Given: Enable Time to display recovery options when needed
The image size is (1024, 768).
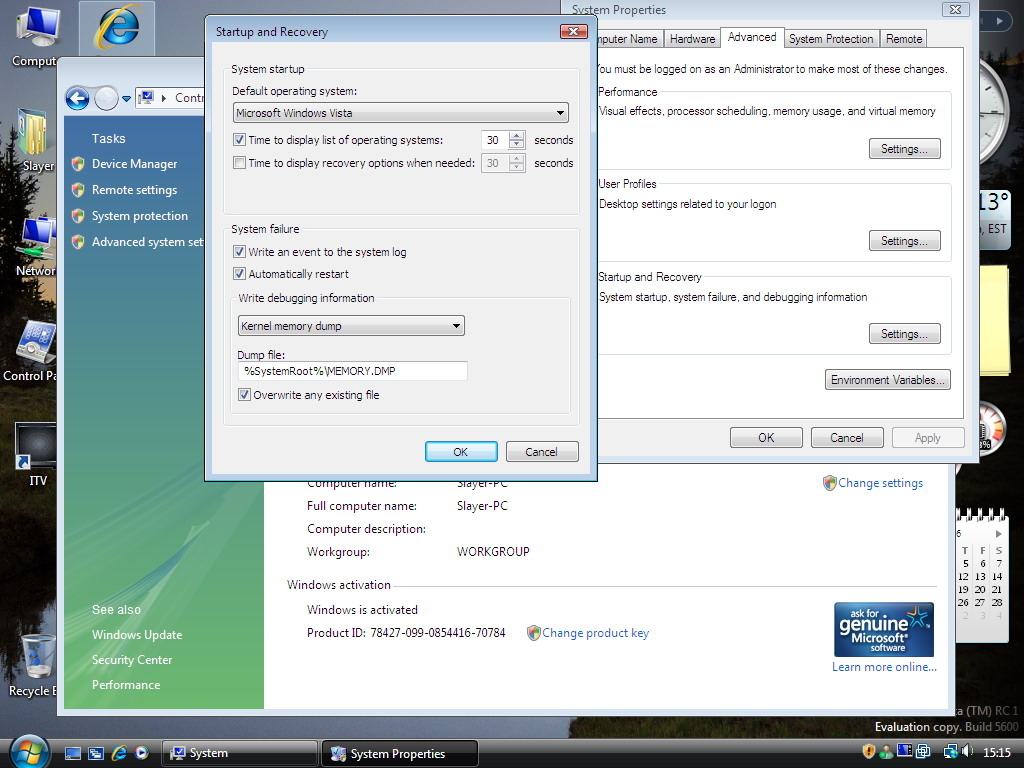Looking at the screenshot, I should (240, 163).
